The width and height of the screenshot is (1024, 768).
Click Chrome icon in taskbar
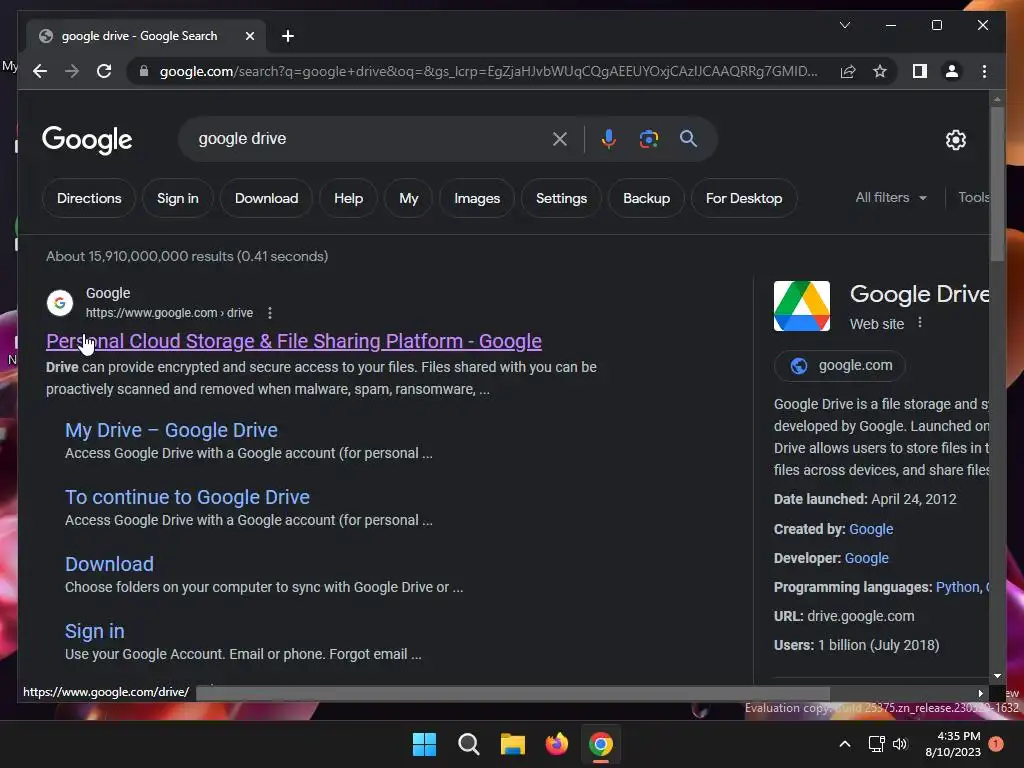click(x=601, y=744)
